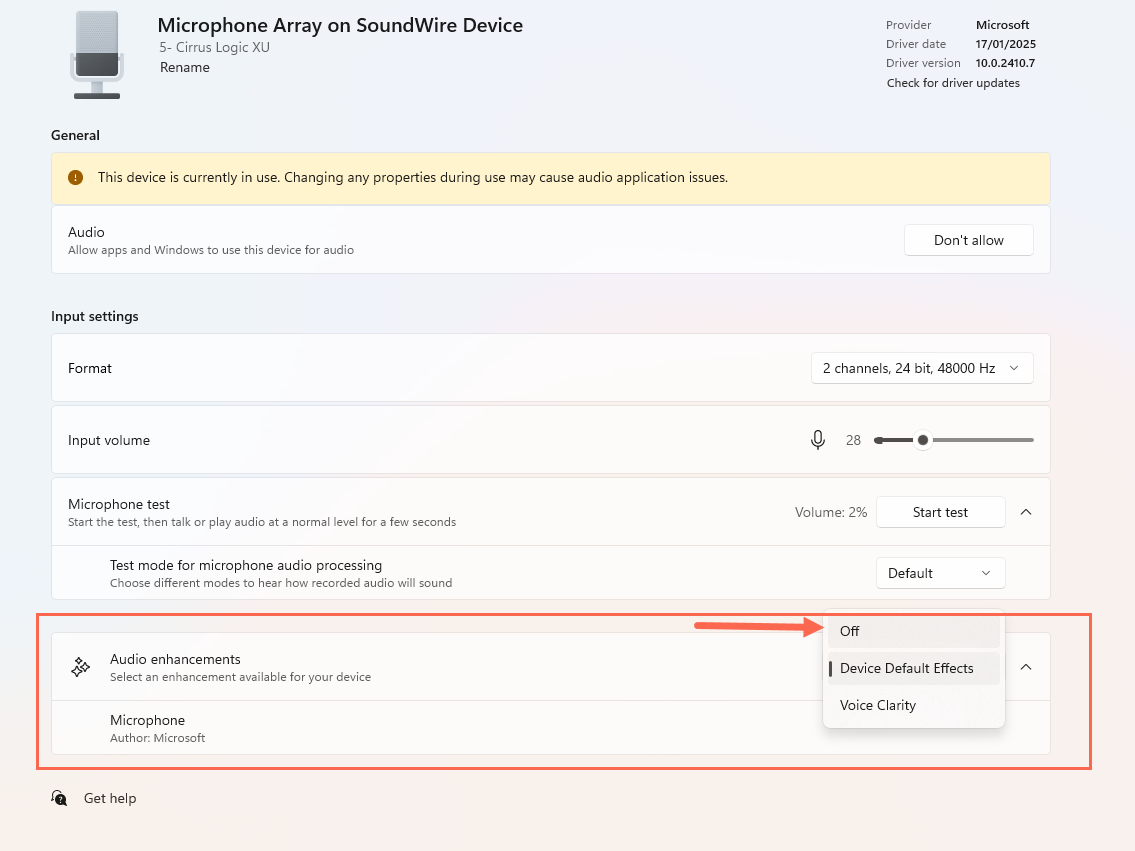Check for driver updates
Viewport: 1135px width, 851px height.
point(953,83)
